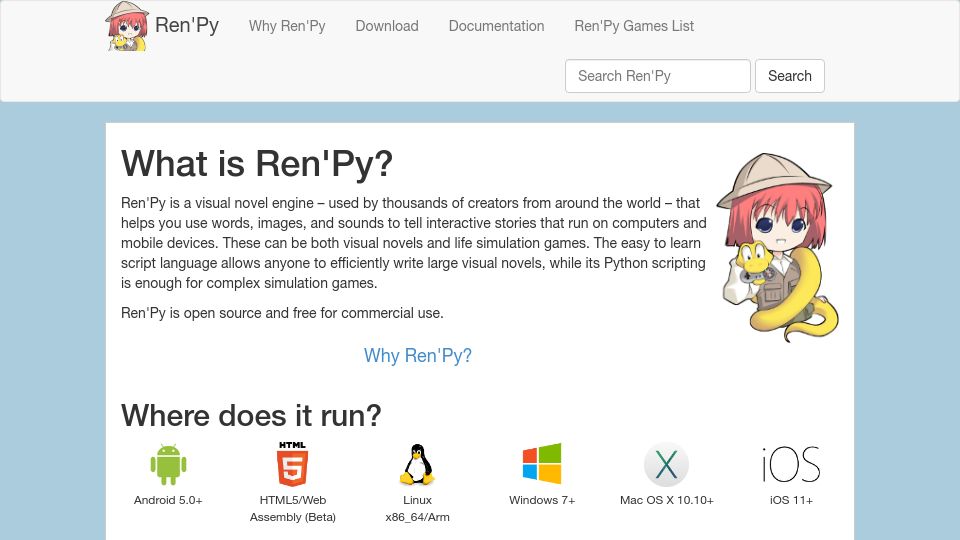This screenshot has height=540, width=960.
Task: Click the 'What is Ren'Py?' heading
Action: click(x=257, y=164)
